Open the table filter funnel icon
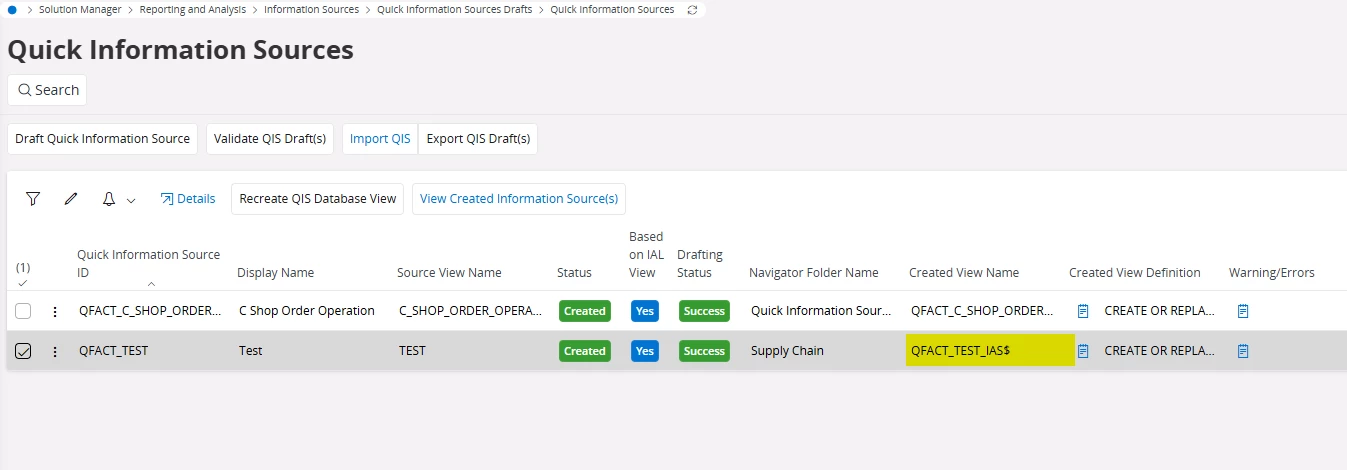The image size is (1347, 470). [33, 199]
